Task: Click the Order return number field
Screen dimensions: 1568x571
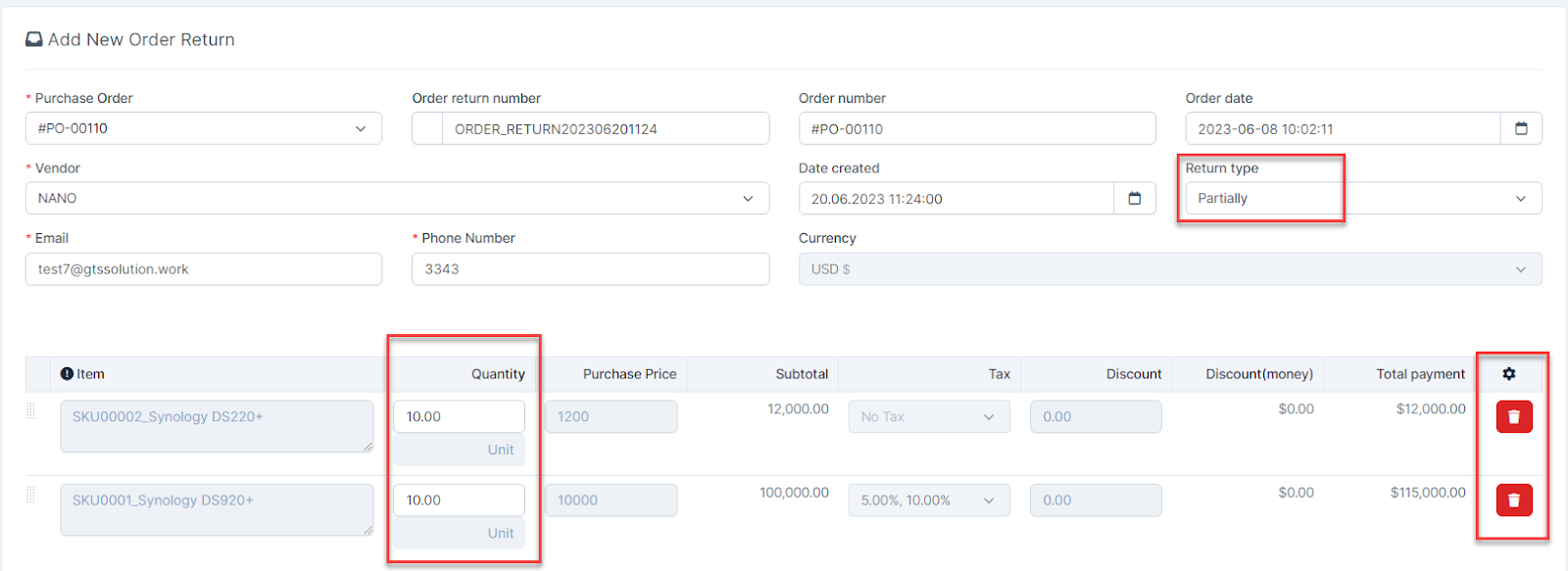Action: (604, 129)
